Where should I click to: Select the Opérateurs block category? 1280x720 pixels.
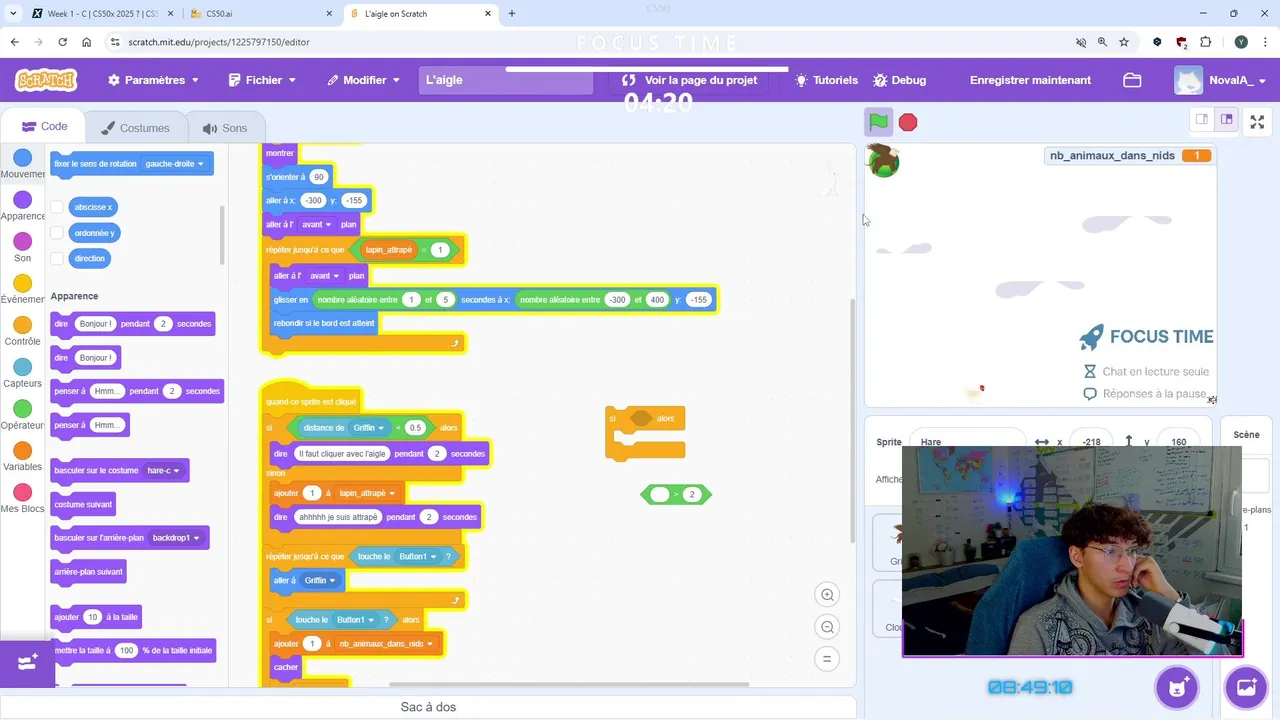click(x=23, y=415)
